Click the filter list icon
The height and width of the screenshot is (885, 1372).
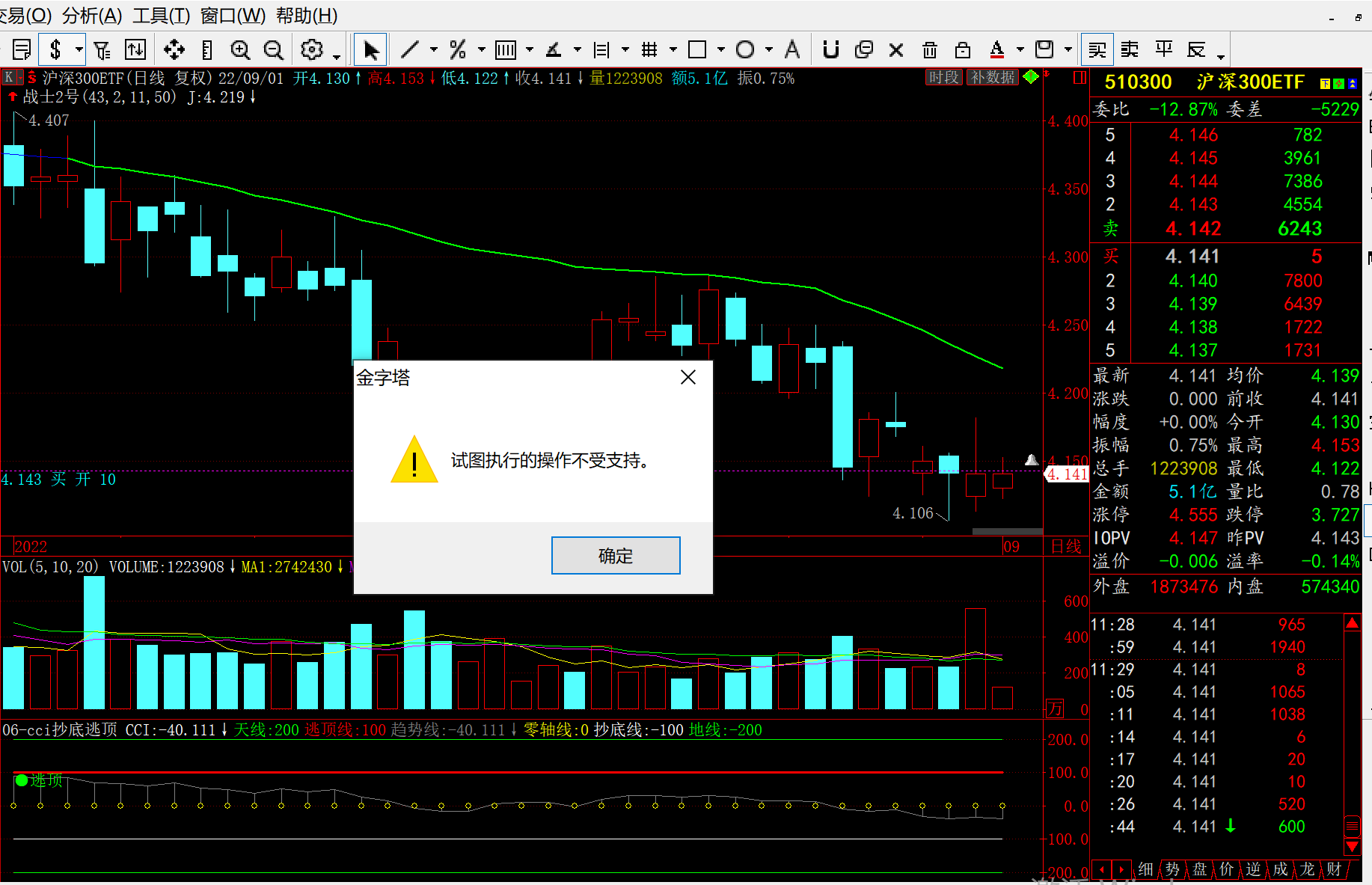(102, 50)
